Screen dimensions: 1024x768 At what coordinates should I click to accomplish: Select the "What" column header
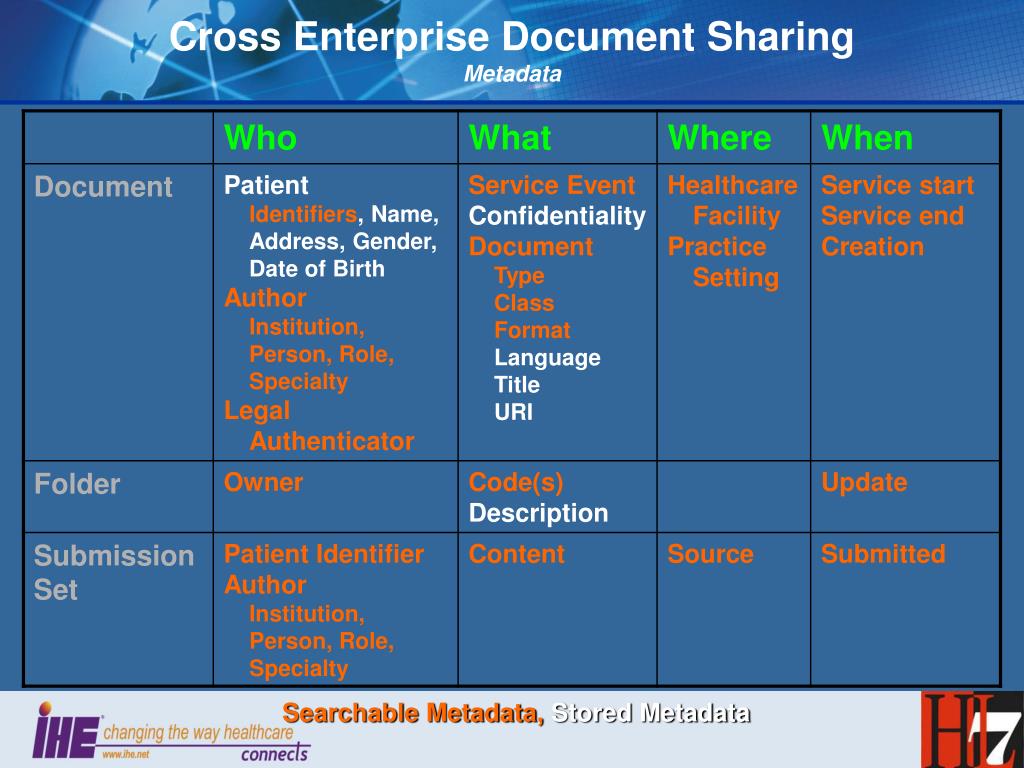510,138
